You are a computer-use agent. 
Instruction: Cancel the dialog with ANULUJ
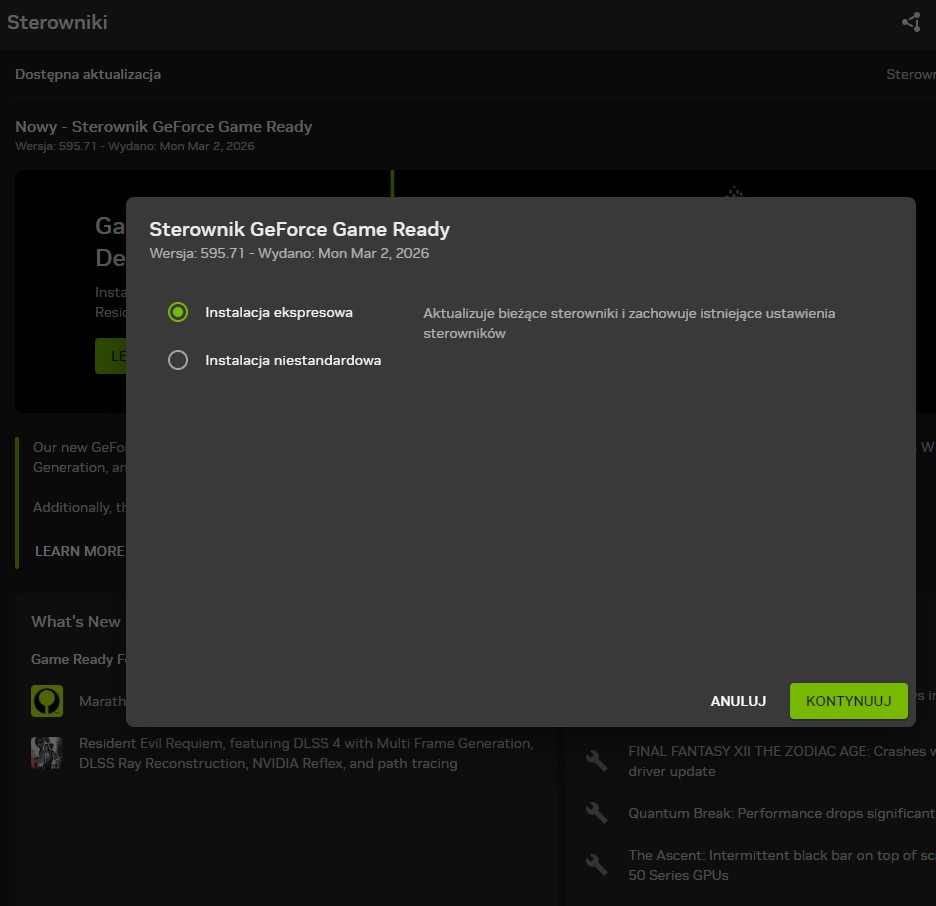point(738,701)
